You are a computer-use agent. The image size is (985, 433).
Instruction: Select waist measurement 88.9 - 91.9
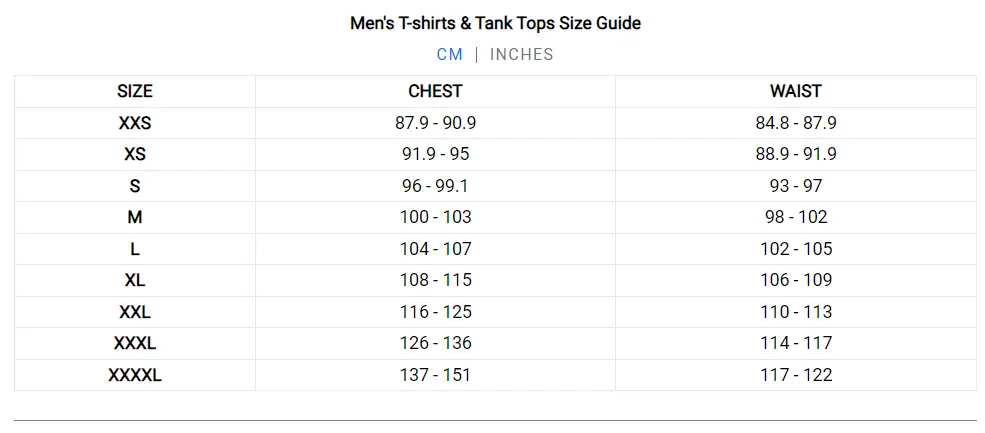click(795, 154)
